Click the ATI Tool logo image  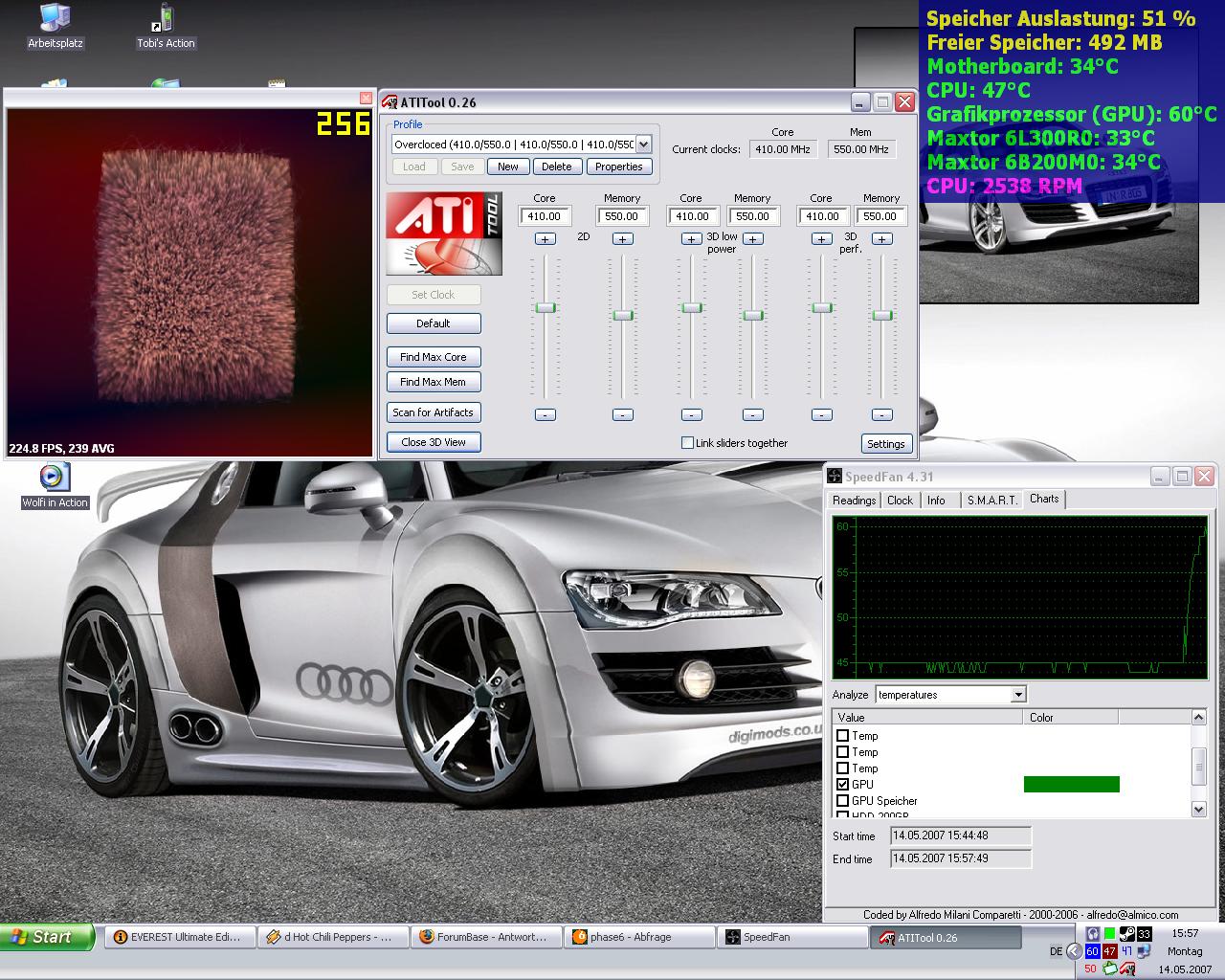(444, 234)
